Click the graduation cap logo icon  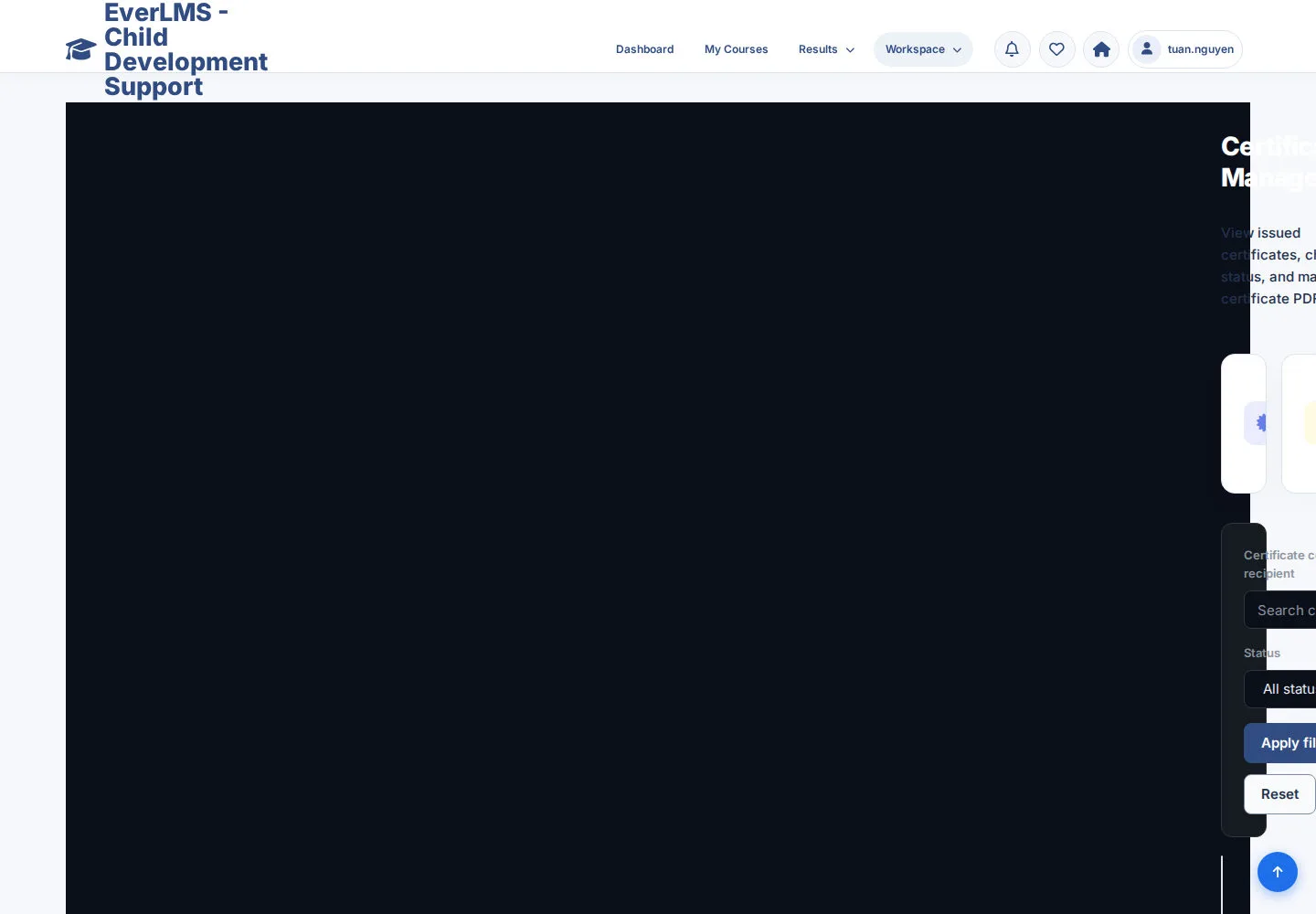(81, 49)
